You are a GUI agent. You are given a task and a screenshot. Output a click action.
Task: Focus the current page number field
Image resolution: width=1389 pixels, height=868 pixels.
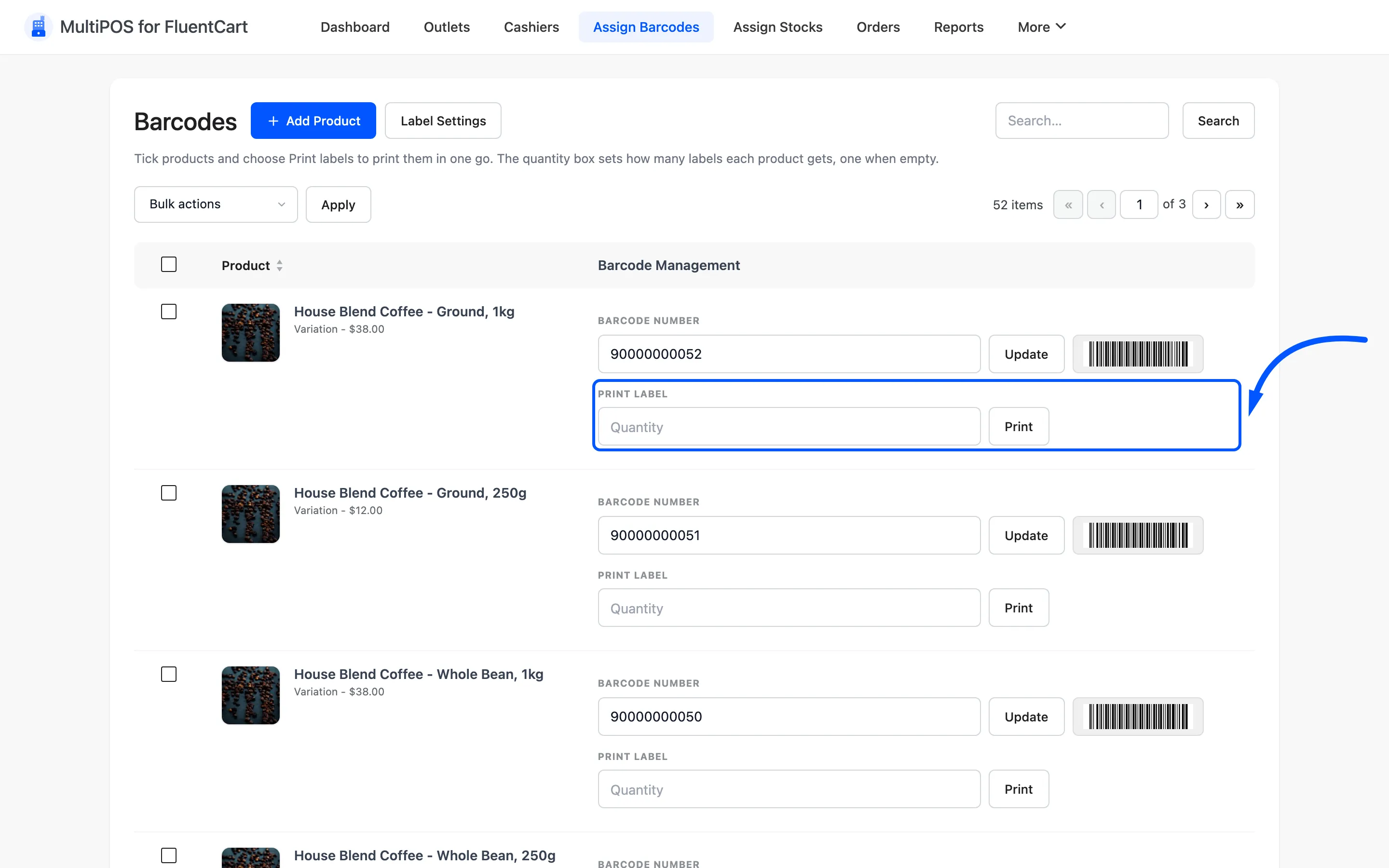pos(1139,204)
